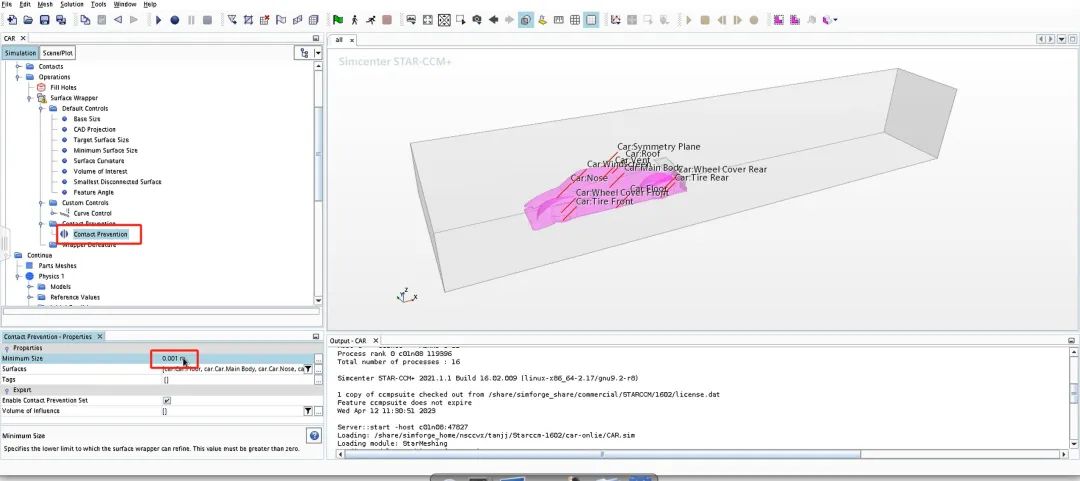Collapse the Expert properties section
This screenshot has height=481, width=1080.
coord(7,390)
